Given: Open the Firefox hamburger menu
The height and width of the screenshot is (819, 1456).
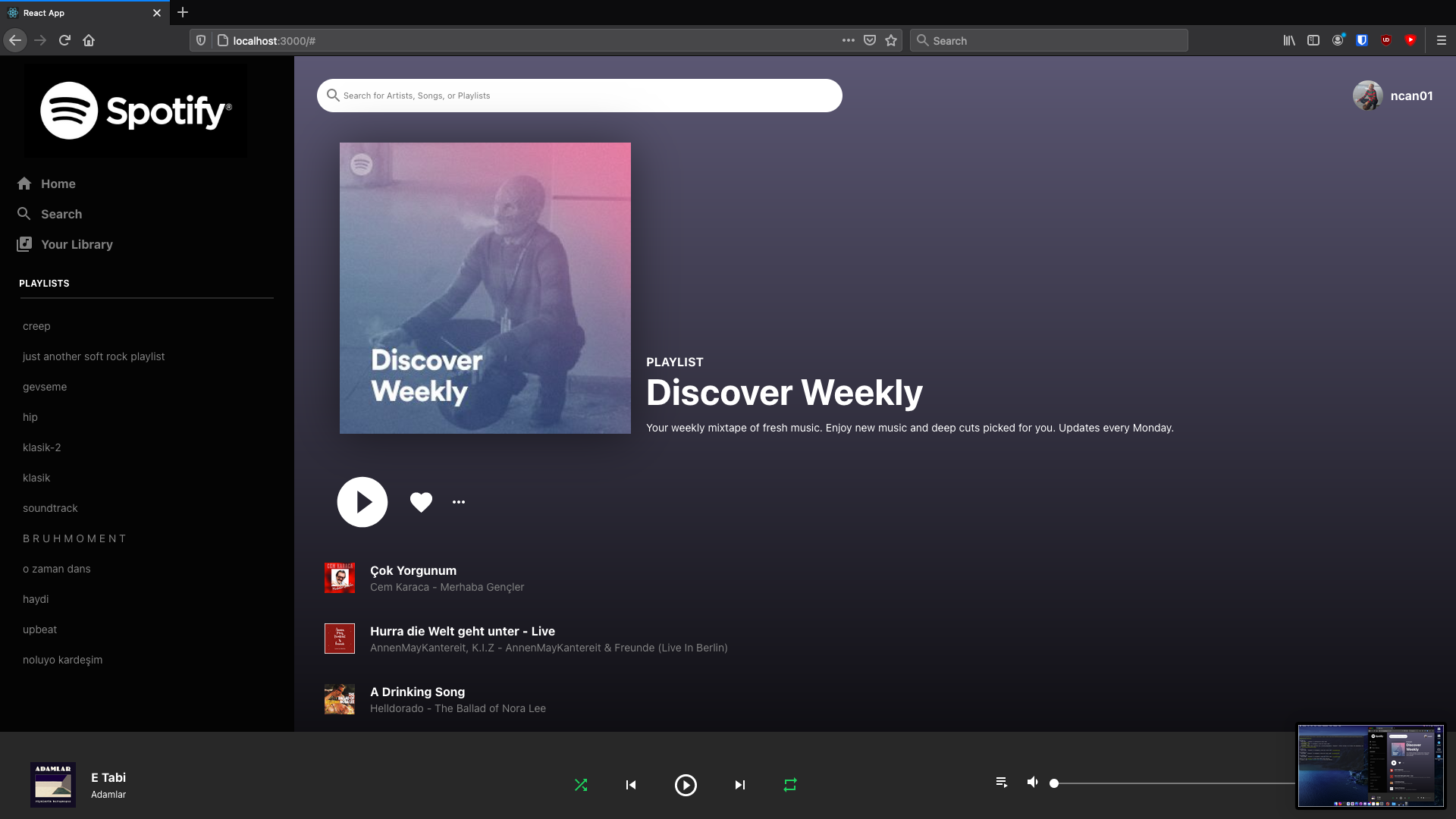Looking at the screenshot, I should [x=1441, y=40].
